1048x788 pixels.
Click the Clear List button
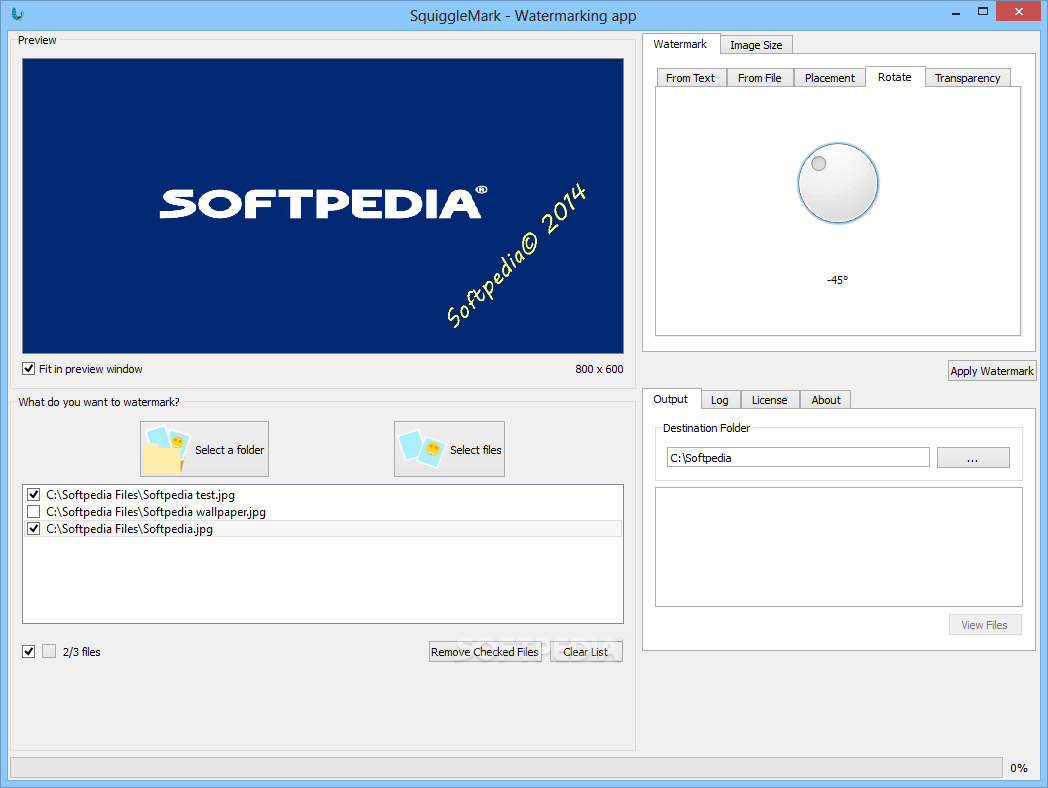585,652
